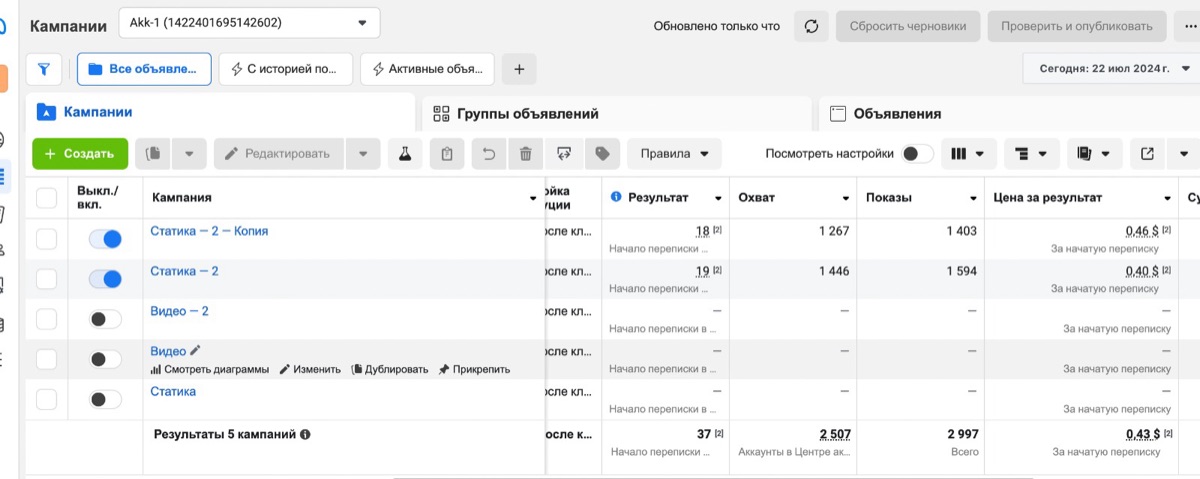Turn off Статика — 2 — Копия campaign toggle
The height and width of the screenshot is (479, 1200).
point(105,239)
